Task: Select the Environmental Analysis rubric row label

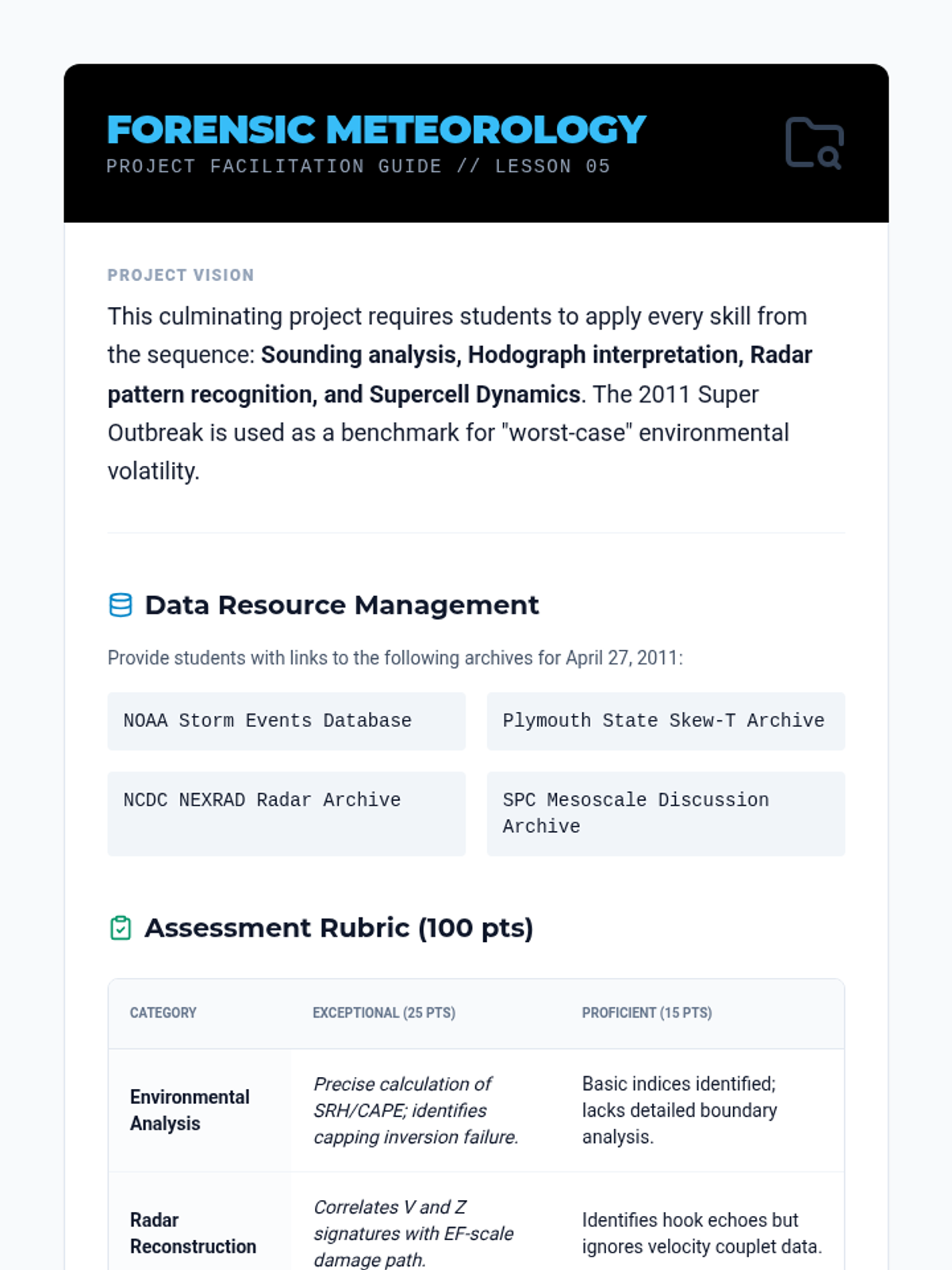Action: point(190,1110)
